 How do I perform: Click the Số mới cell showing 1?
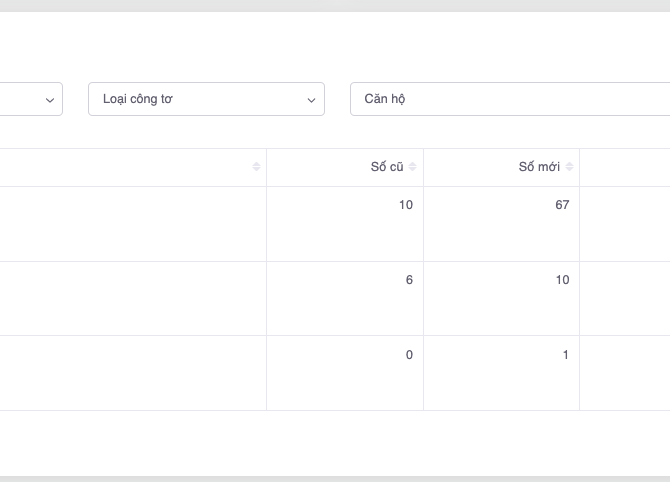click(x=501, y=373)
